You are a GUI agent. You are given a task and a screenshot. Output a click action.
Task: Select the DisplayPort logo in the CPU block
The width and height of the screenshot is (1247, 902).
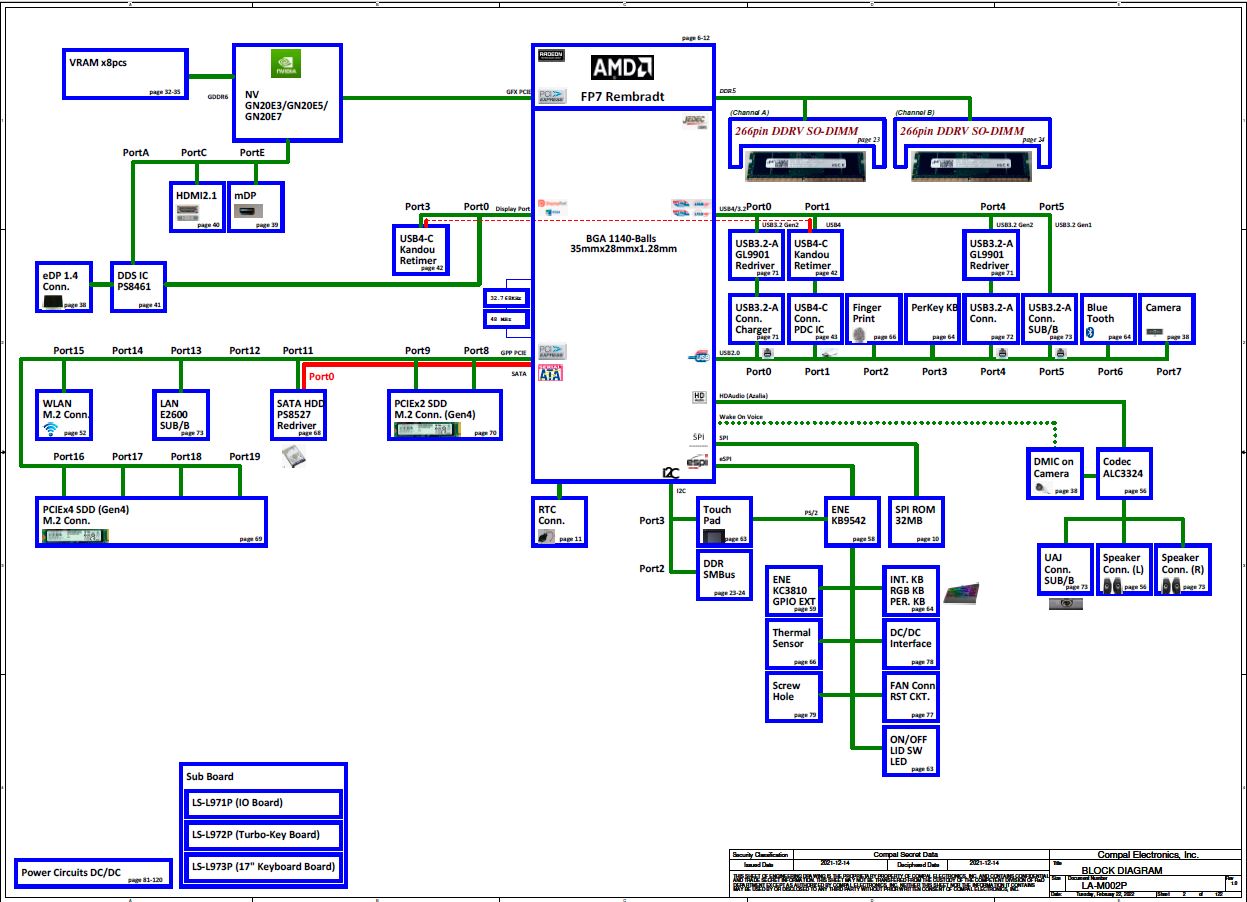(552, 206)
